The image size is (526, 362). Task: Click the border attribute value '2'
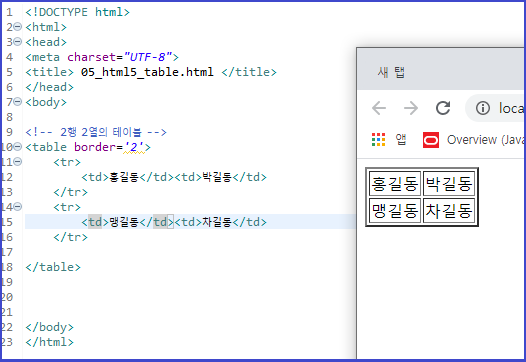coord(134,147)
